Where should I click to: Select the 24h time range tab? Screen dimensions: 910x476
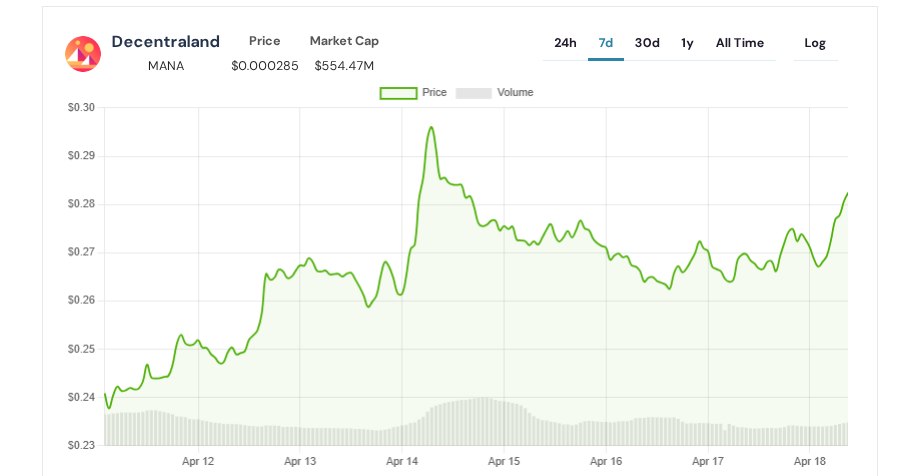pyautogui.click(x=565, y=43)
